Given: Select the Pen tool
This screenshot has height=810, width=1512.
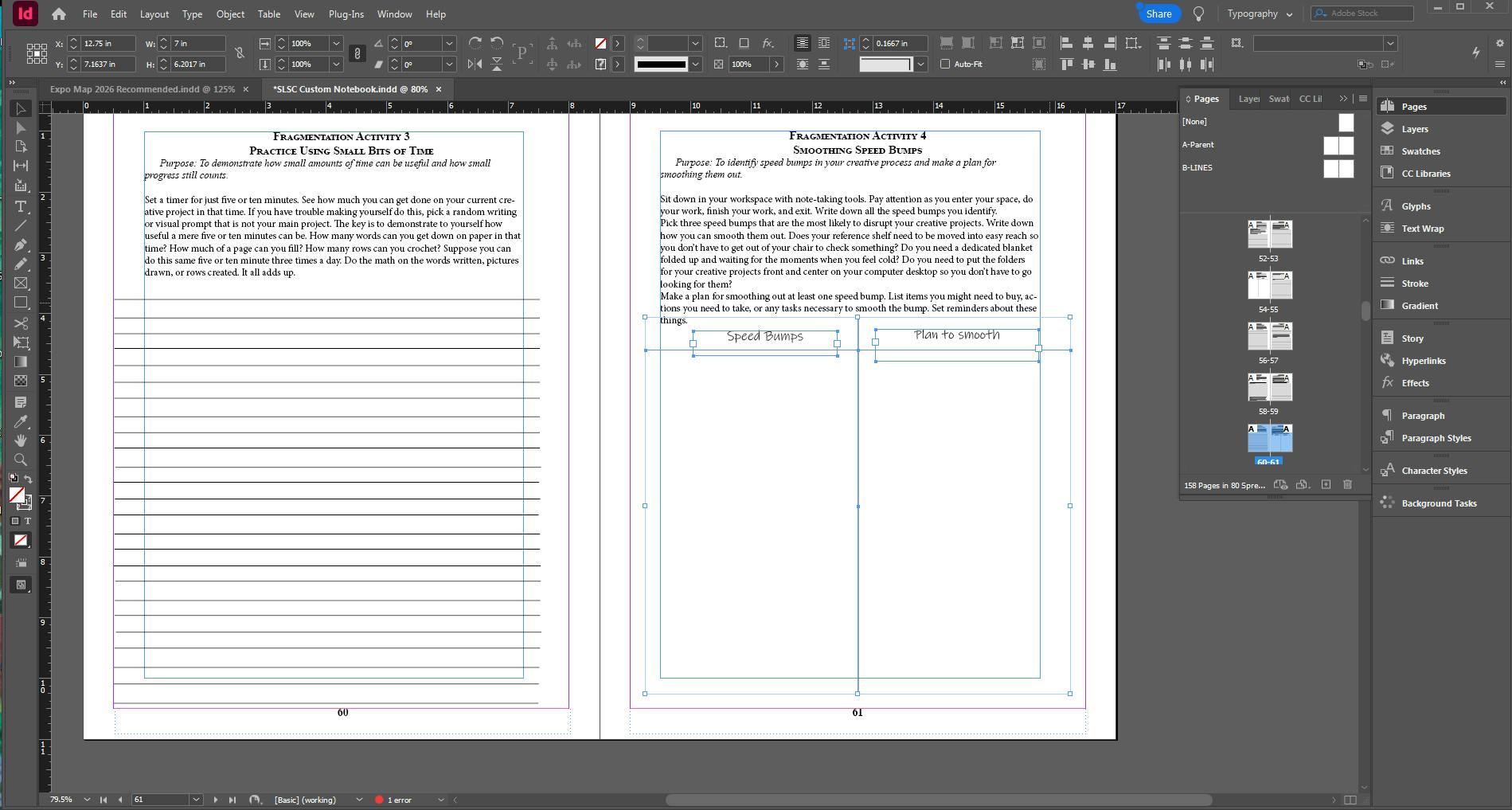Looking at the screenshot, I should pyautogui.click(x=21, y=245).
